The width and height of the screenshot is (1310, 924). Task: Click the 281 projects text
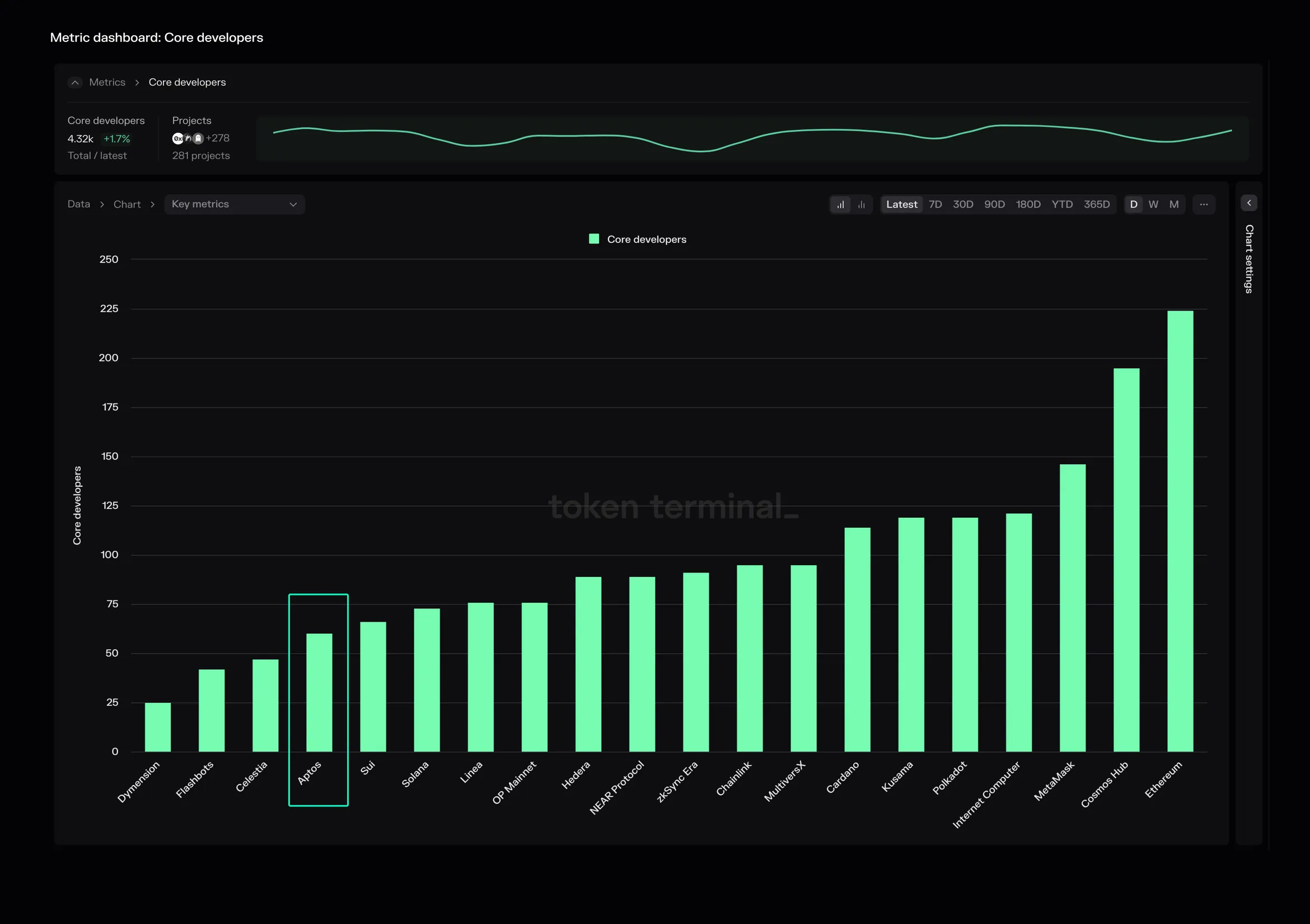pyautogui.click(x=201, y=156)
